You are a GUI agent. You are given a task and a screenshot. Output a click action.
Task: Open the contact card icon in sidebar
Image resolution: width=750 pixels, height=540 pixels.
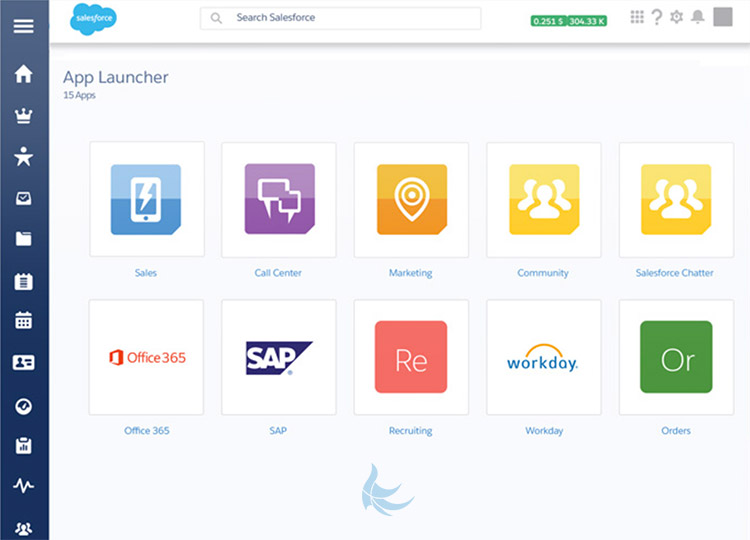pos(23,363)
